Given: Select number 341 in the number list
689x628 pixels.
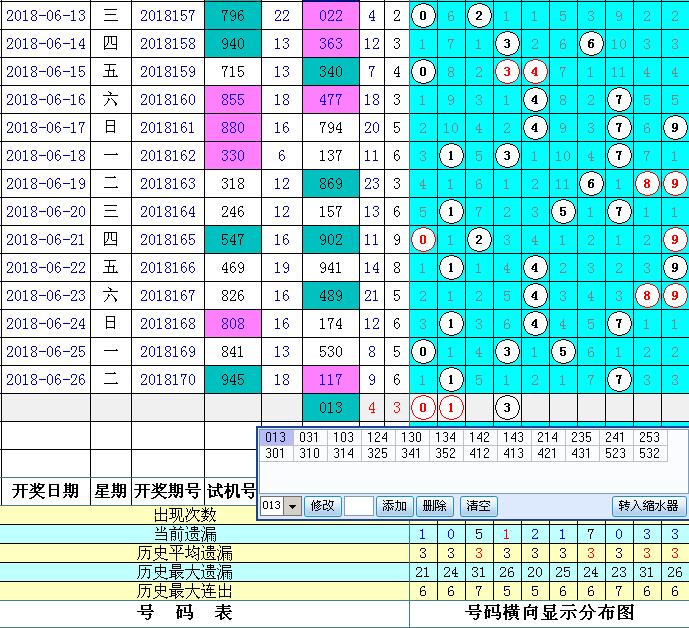Looking at the screenshot, I should (x=411, y=453).
